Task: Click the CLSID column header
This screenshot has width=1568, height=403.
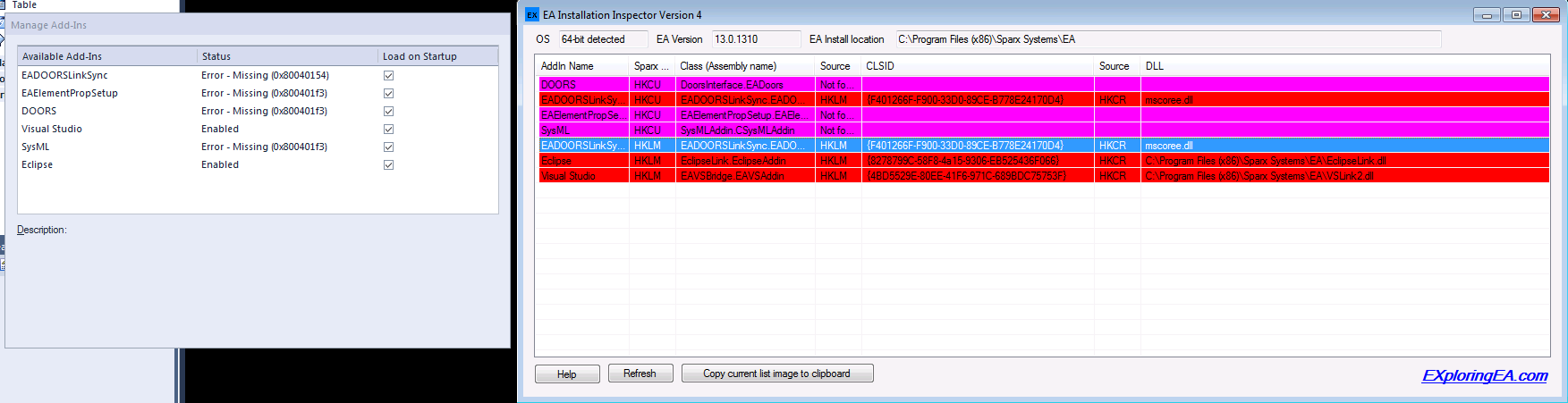Action: 978,66
